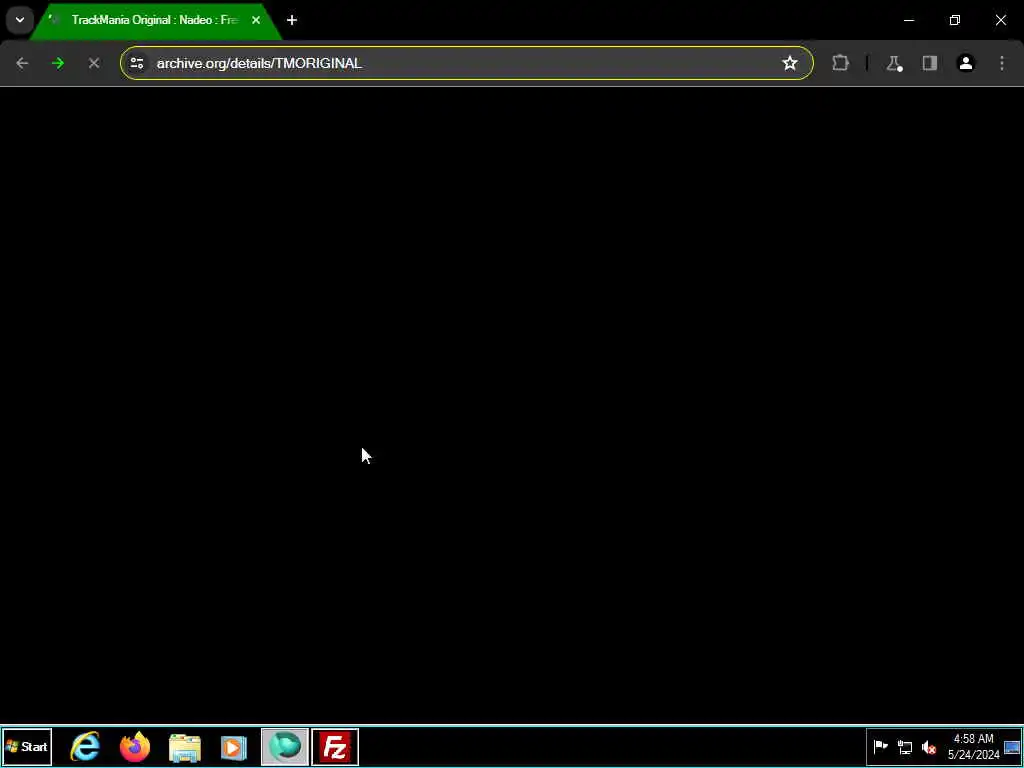This screenshot has height=768, width=1024.
Task: Open Action Center flag tray icon
Action: click(880, 747)
